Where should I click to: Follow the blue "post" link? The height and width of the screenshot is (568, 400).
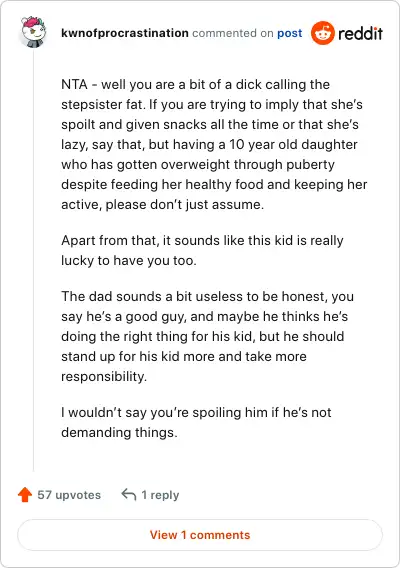[289, 33]
